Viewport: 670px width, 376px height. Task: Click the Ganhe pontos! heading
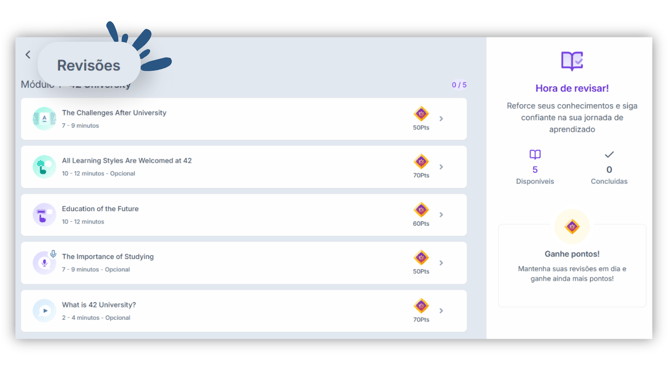point(572,254)
